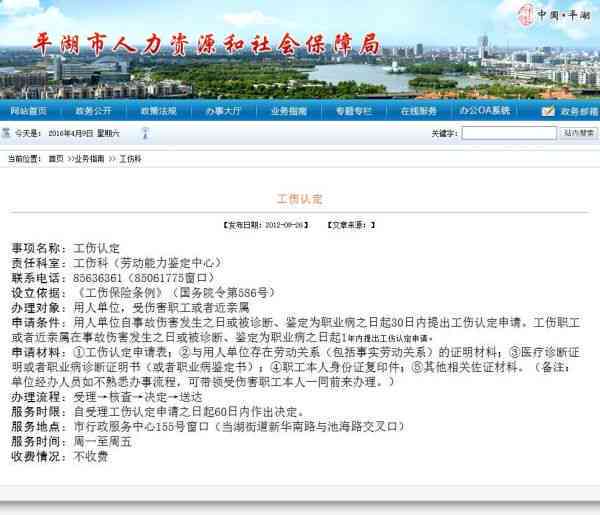Open the 专题专栏 menu item
Screen dimensions: 600x515
[x=354, y=111]
